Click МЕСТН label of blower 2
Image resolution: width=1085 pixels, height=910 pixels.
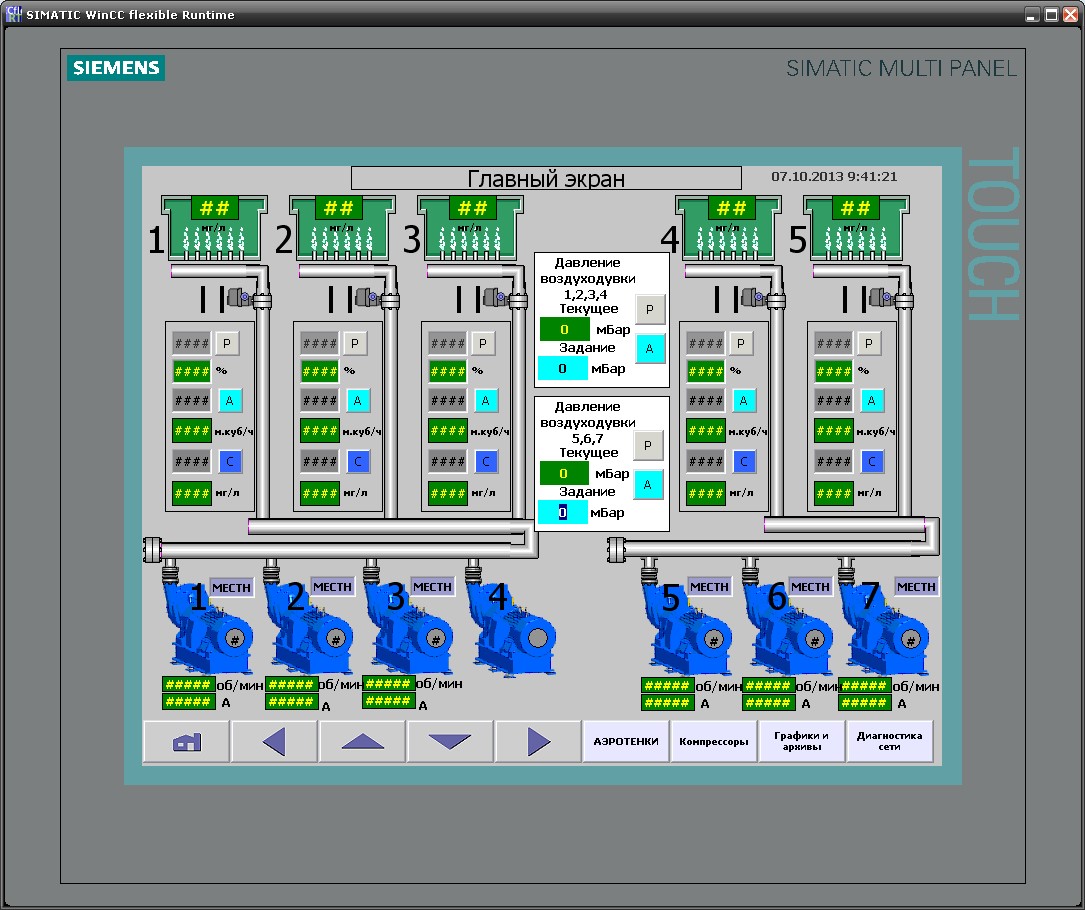pyautogui.click(x=332, y=587)
